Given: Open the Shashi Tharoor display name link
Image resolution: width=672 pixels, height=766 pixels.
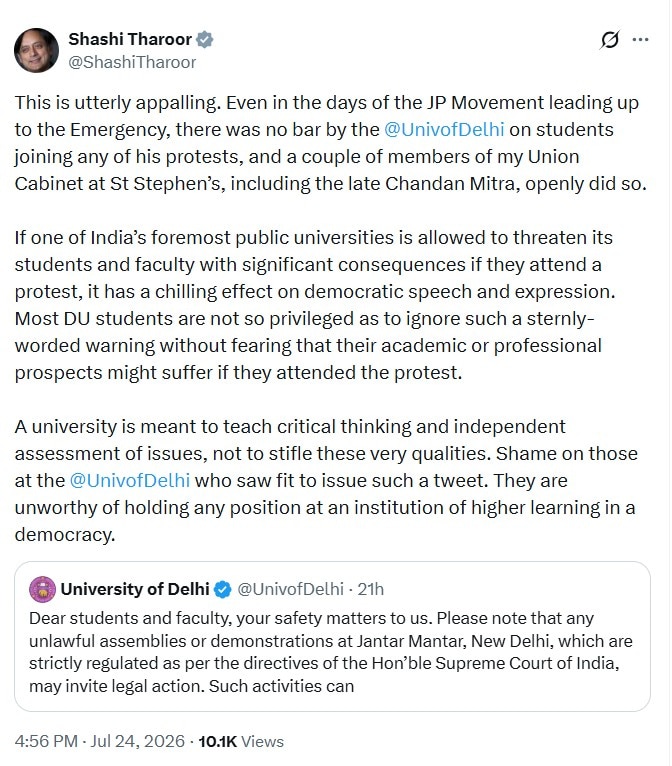Looking at the screenshot, I should coord(130,39).
